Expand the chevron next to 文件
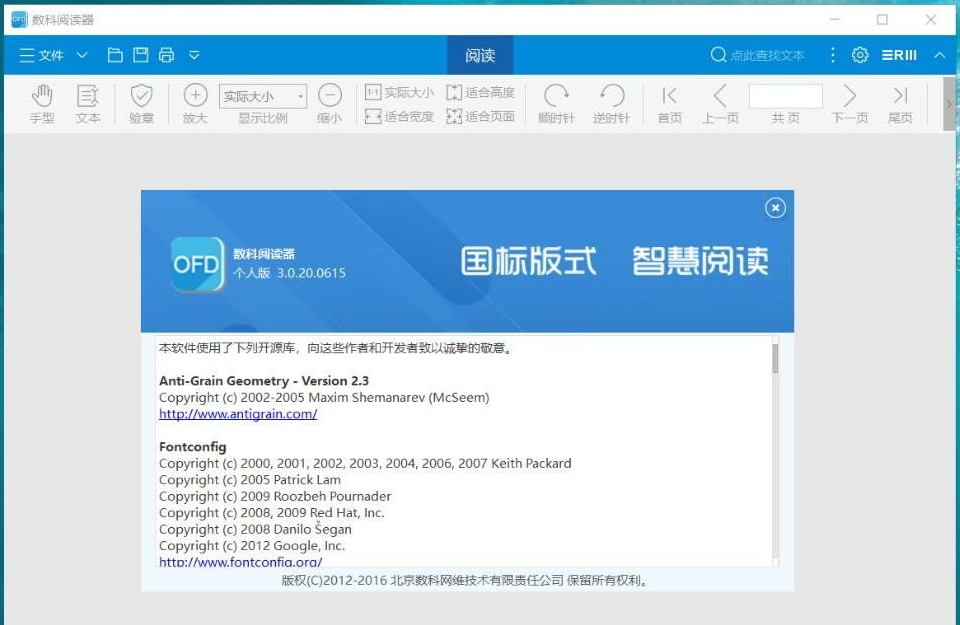The width and height of the screenshot is (960, 625). pyautogui.click(x=82, y=56)
